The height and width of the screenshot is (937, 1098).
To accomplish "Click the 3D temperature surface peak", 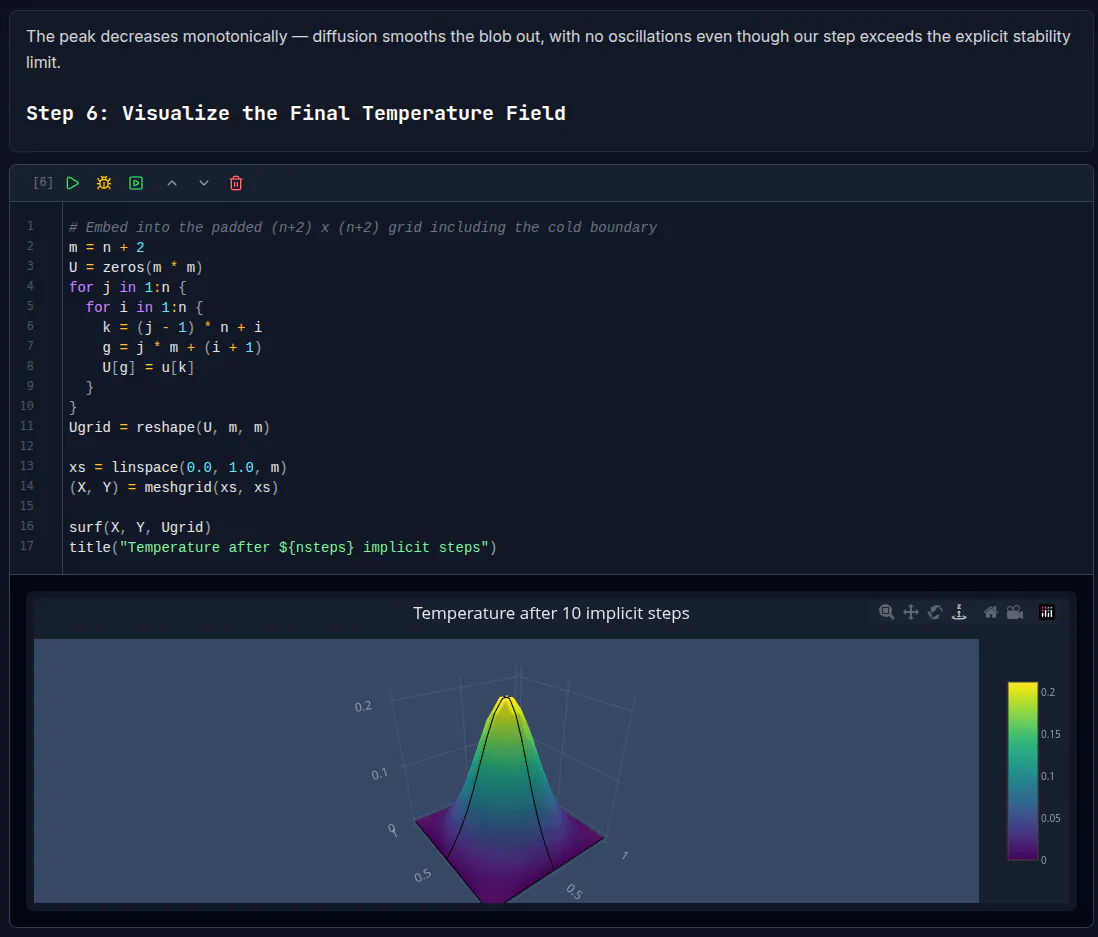I will click(506, 698).
